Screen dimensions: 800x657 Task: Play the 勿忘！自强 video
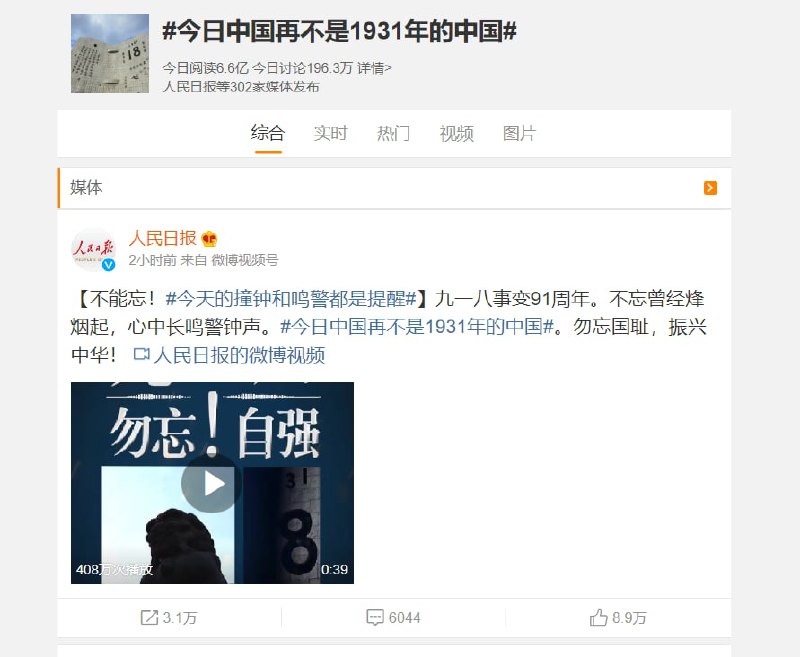(211, 484)
